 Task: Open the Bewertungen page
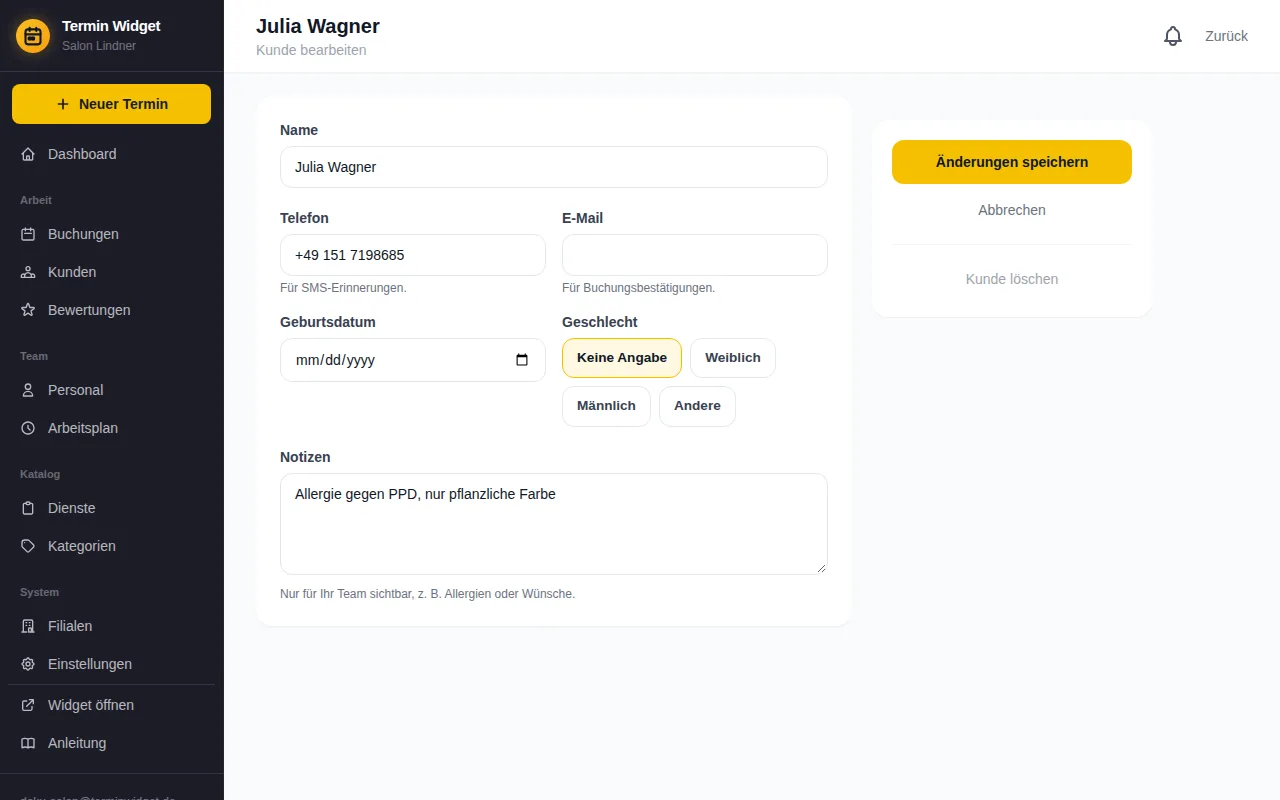coord(112,310)
